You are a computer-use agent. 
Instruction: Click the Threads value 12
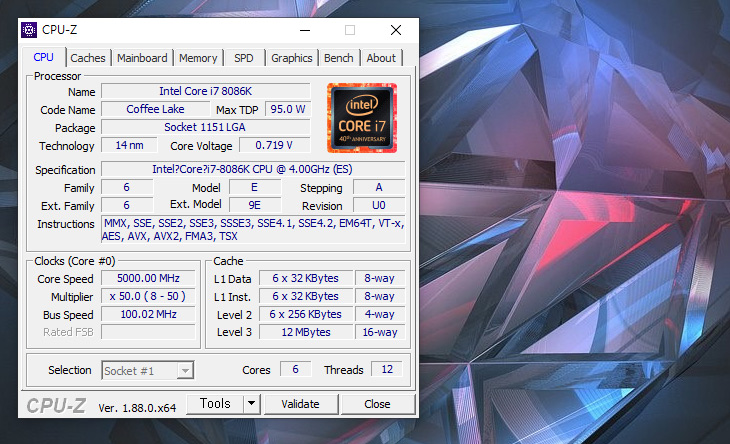(387, 370)
